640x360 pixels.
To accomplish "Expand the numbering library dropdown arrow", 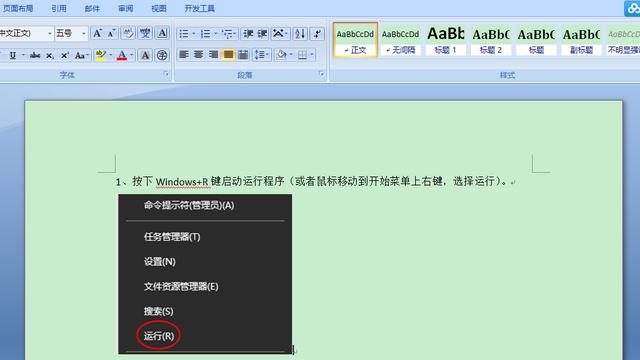I will click(215, 34).
